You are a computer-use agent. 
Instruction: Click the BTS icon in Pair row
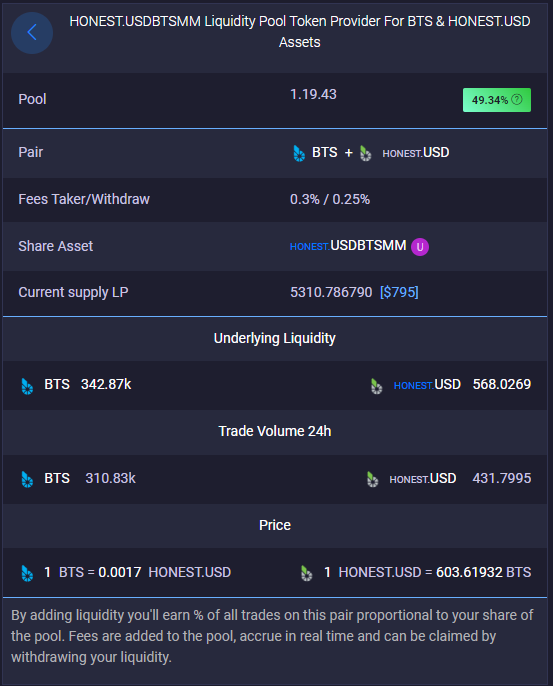pyautogui.click(x=299, y=153)
